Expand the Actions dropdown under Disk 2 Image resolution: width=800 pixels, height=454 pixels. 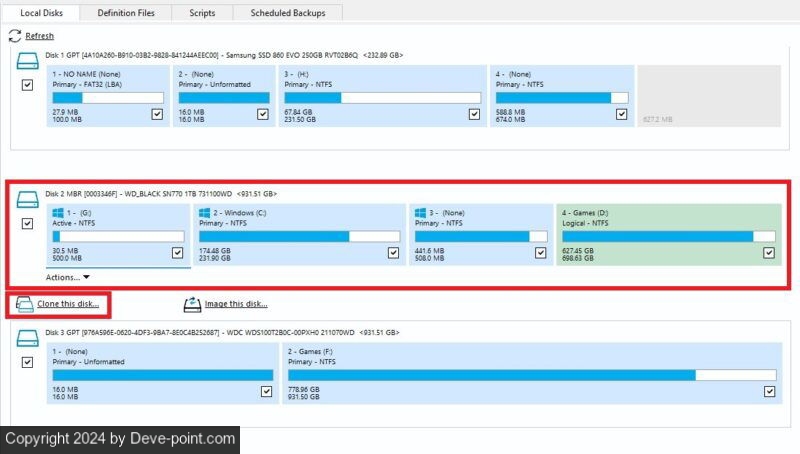tap(68, 277)
